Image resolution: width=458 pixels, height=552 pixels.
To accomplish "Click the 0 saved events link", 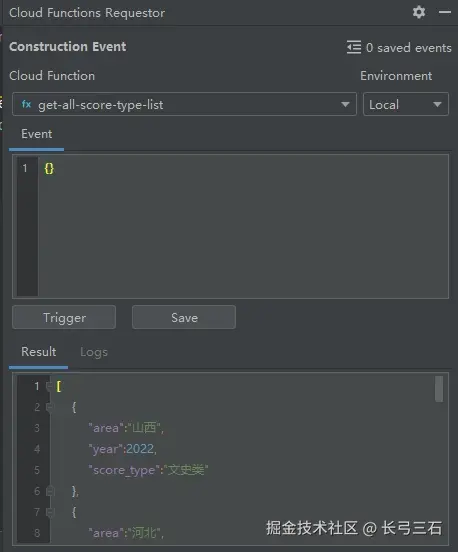I will (408, 48).
